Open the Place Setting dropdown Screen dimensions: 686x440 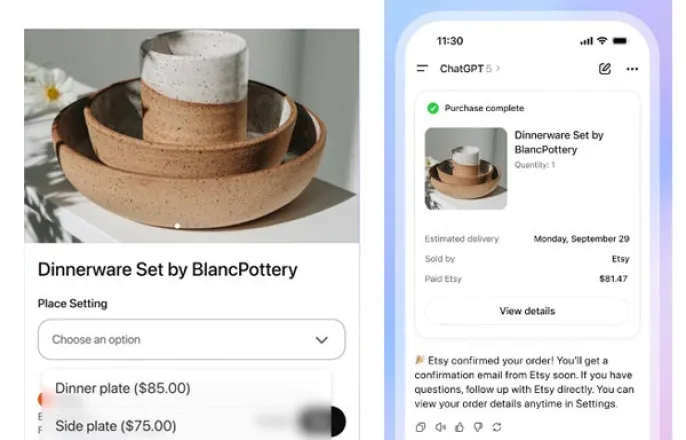point(192,339)
